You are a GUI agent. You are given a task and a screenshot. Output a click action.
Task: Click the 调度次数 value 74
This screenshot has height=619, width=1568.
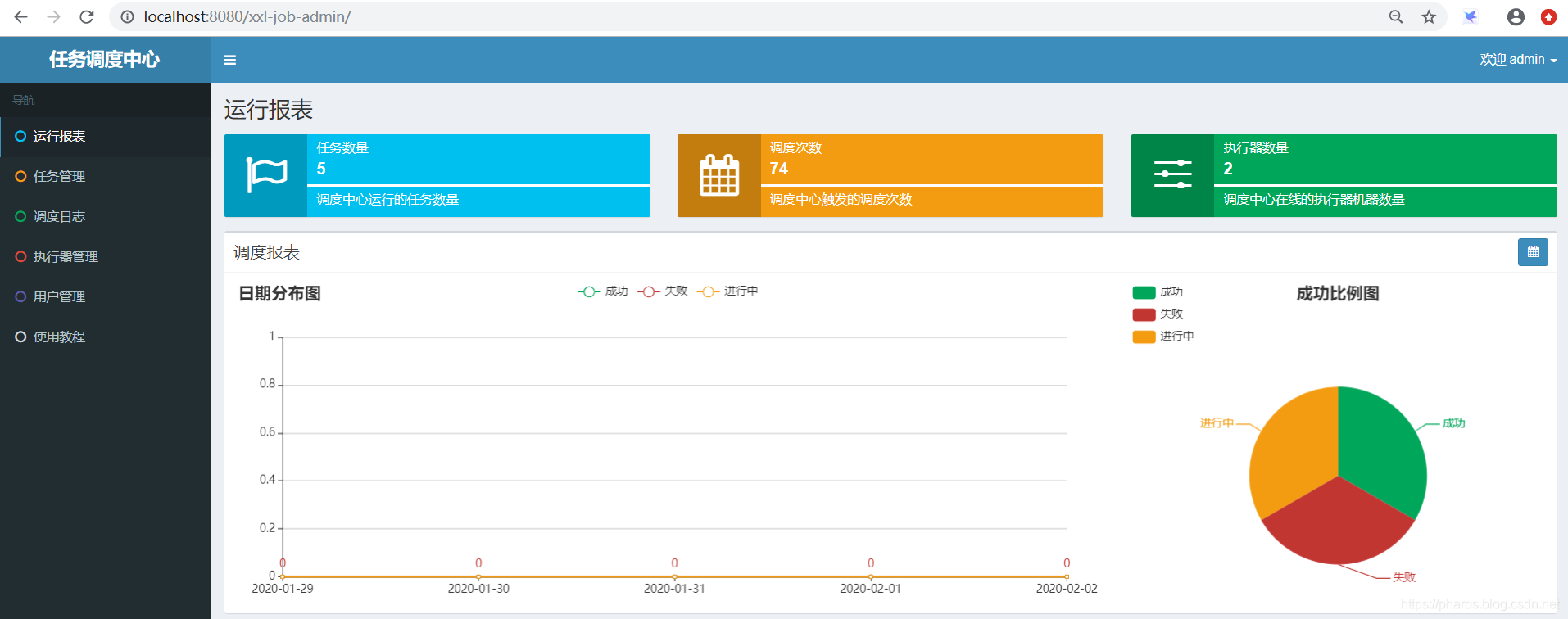point(779,169)
